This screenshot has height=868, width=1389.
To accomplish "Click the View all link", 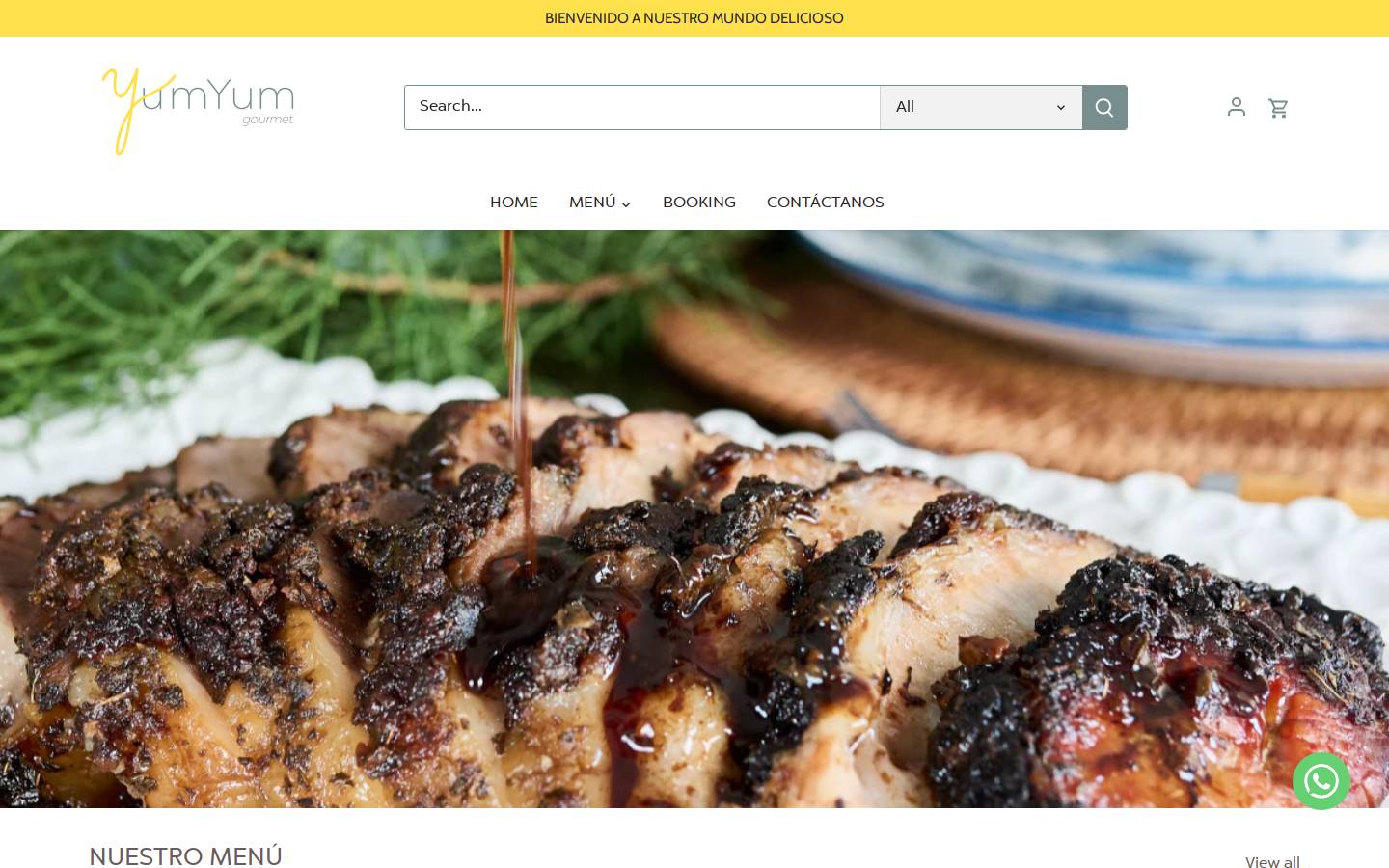I will click(x=1272, y=862).
